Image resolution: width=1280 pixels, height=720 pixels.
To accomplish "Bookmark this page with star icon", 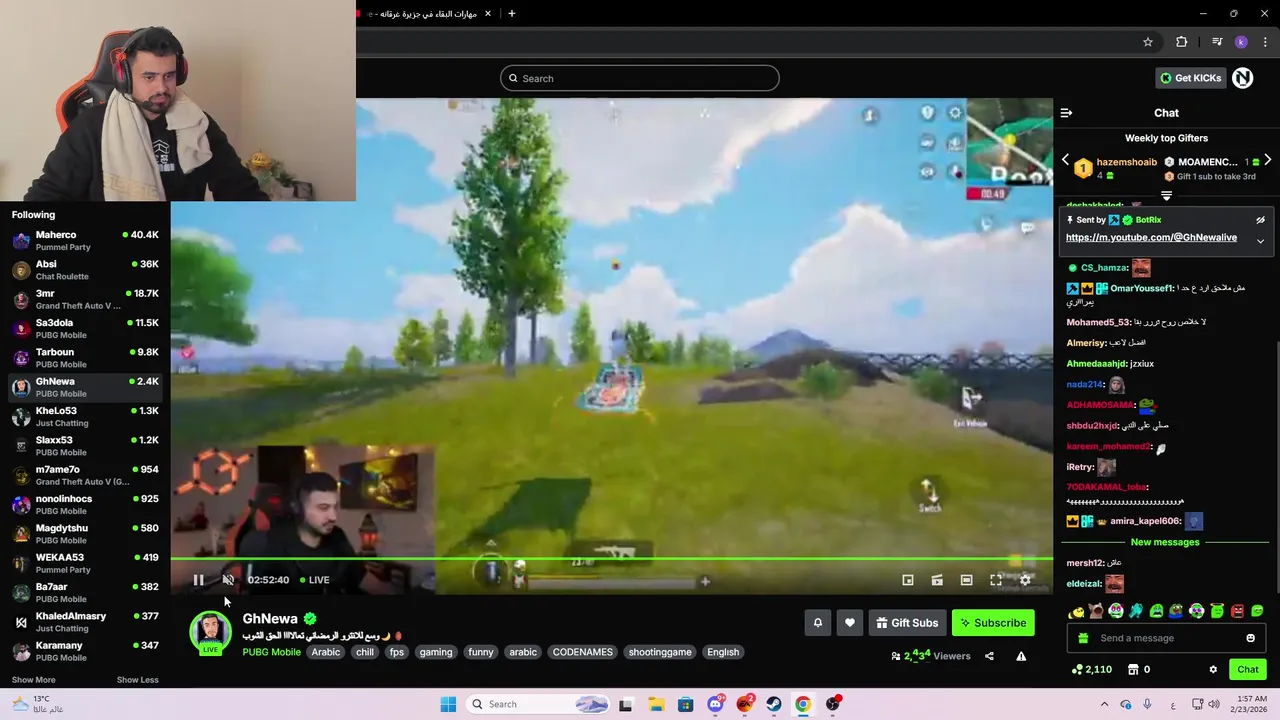I will (x=1148, y=42).
